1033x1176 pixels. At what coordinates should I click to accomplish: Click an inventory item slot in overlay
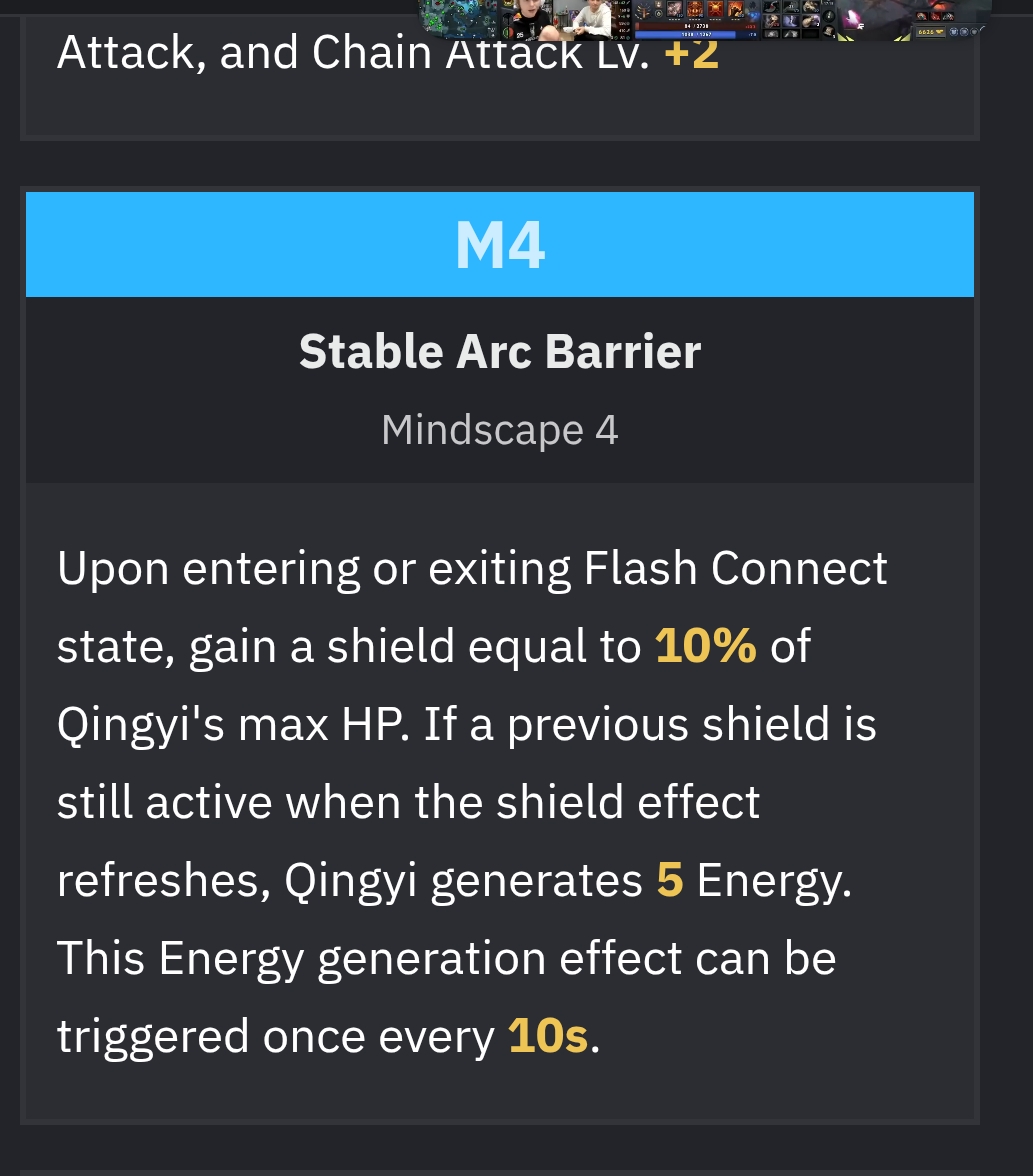coord(771,7)
